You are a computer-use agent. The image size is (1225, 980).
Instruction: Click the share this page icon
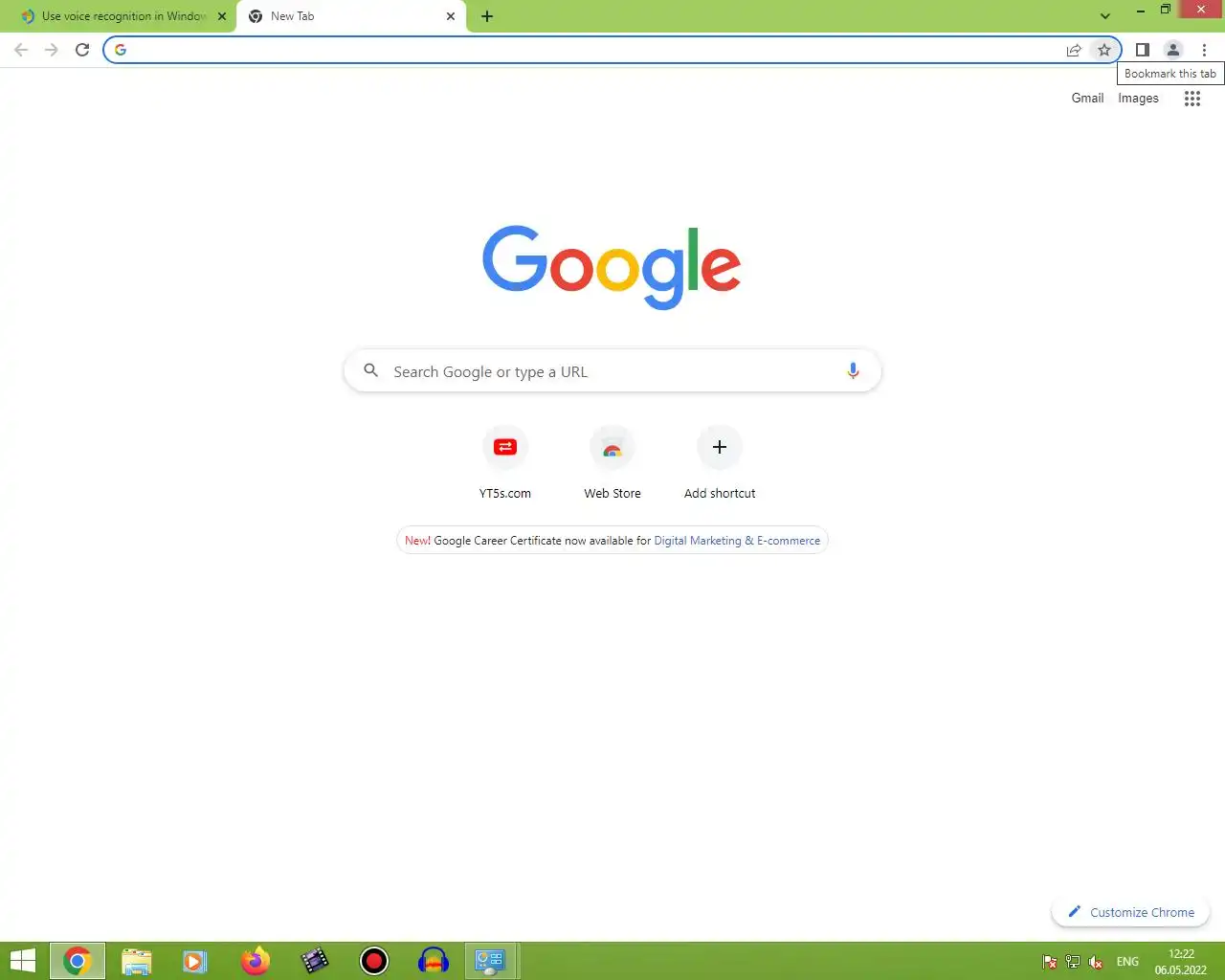point(1074,50)
